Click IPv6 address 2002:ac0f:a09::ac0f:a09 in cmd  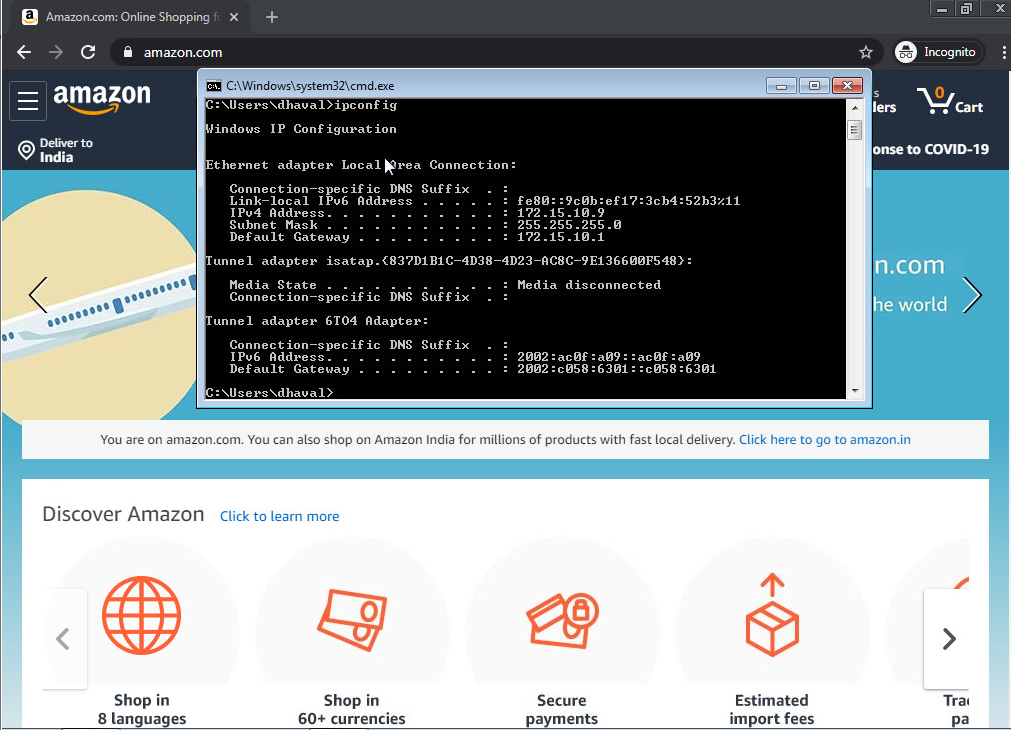609,357
